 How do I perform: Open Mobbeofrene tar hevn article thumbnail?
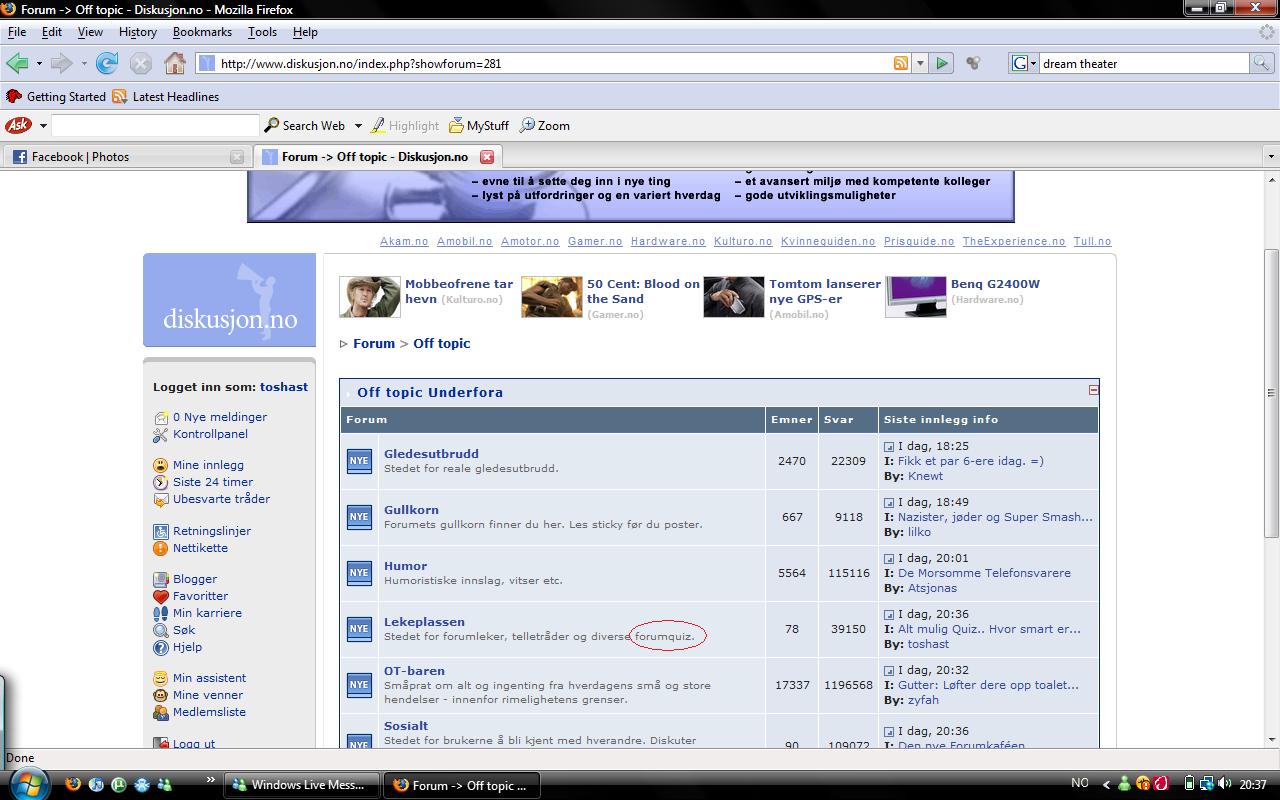(370, 297)
